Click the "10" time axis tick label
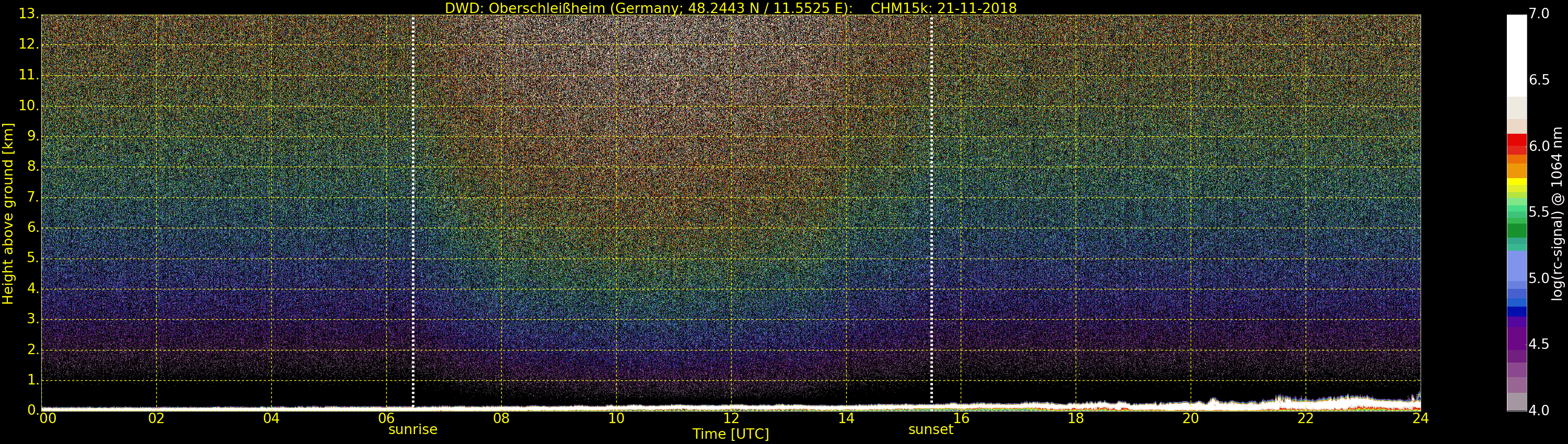This screenshot has height=444, width=1568. [616, 418]
